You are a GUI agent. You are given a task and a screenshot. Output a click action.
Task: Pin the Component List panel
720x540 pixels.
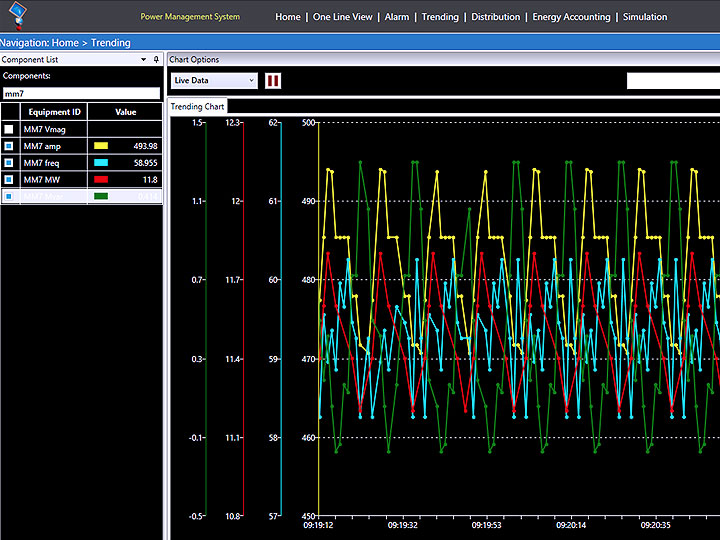click(x=156, y=60)
